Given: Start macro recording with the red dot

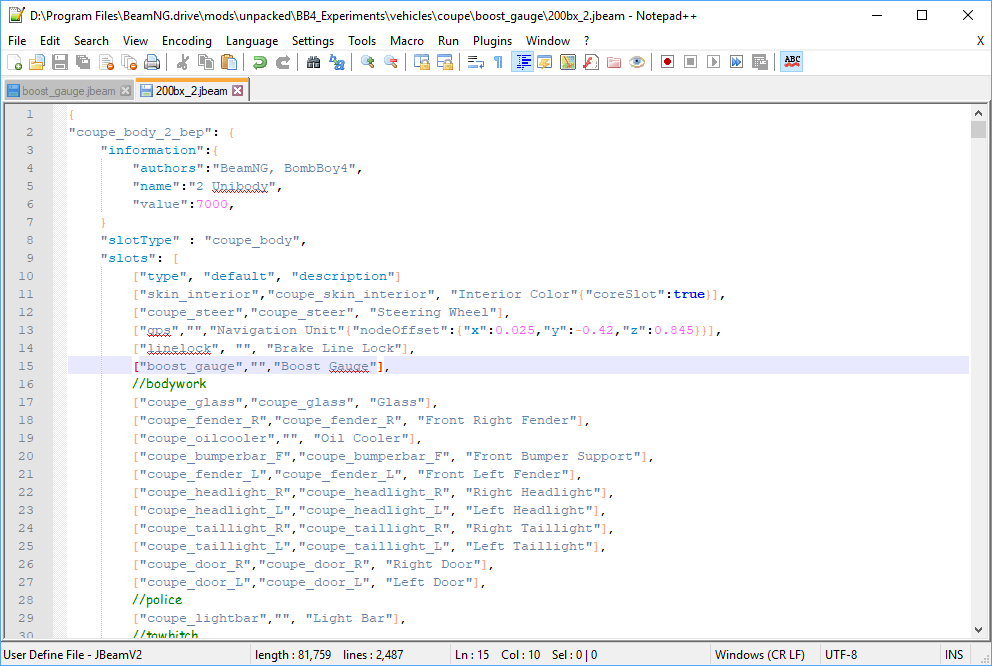Looking at the screenshot, I should pos(667,62).
